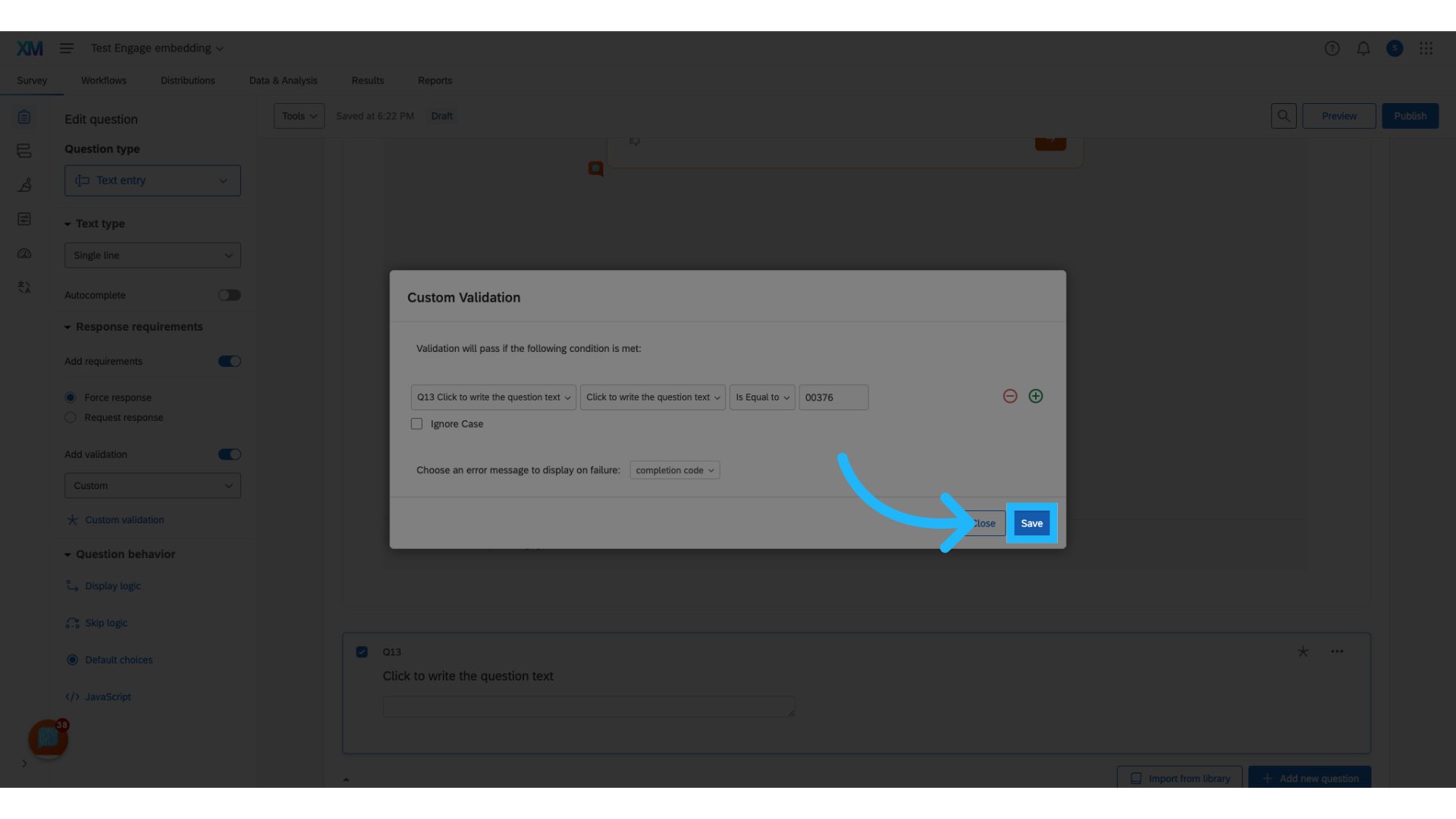Click the search magnifier icon
The image size is (1456, 819).
1284,116
